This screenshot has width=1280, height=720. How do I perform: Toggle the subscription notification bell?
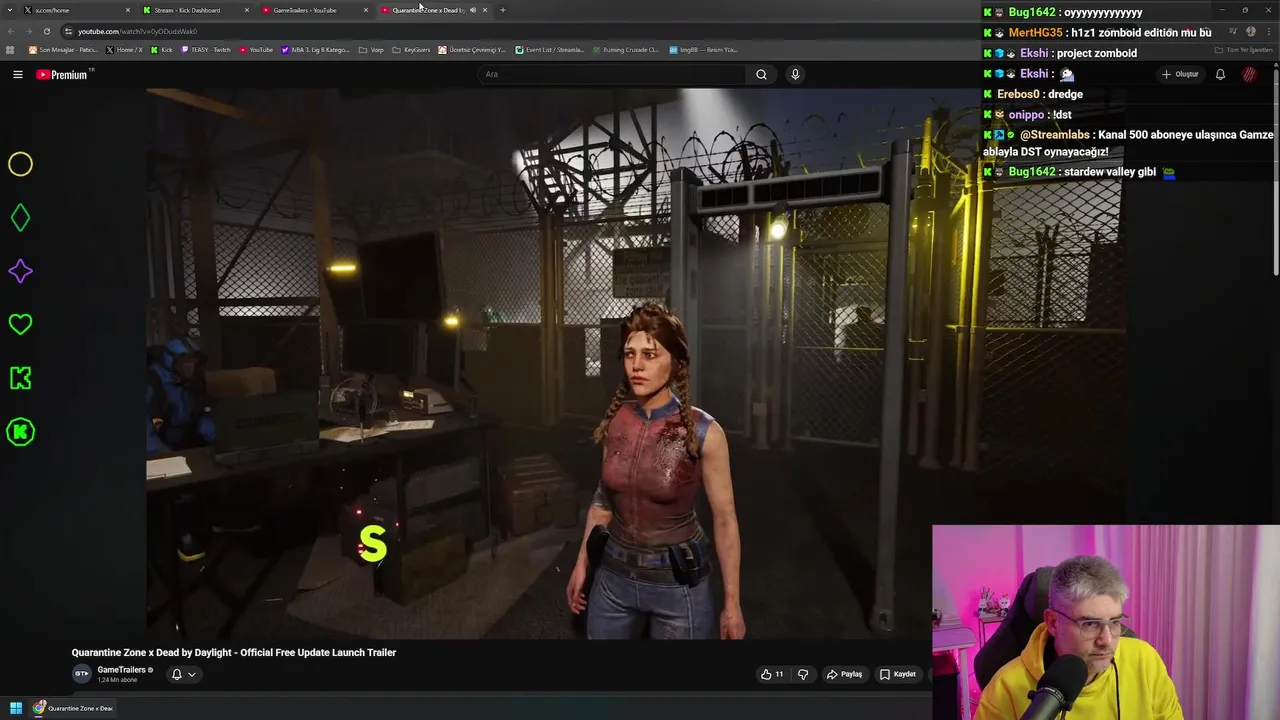(177, 674)
